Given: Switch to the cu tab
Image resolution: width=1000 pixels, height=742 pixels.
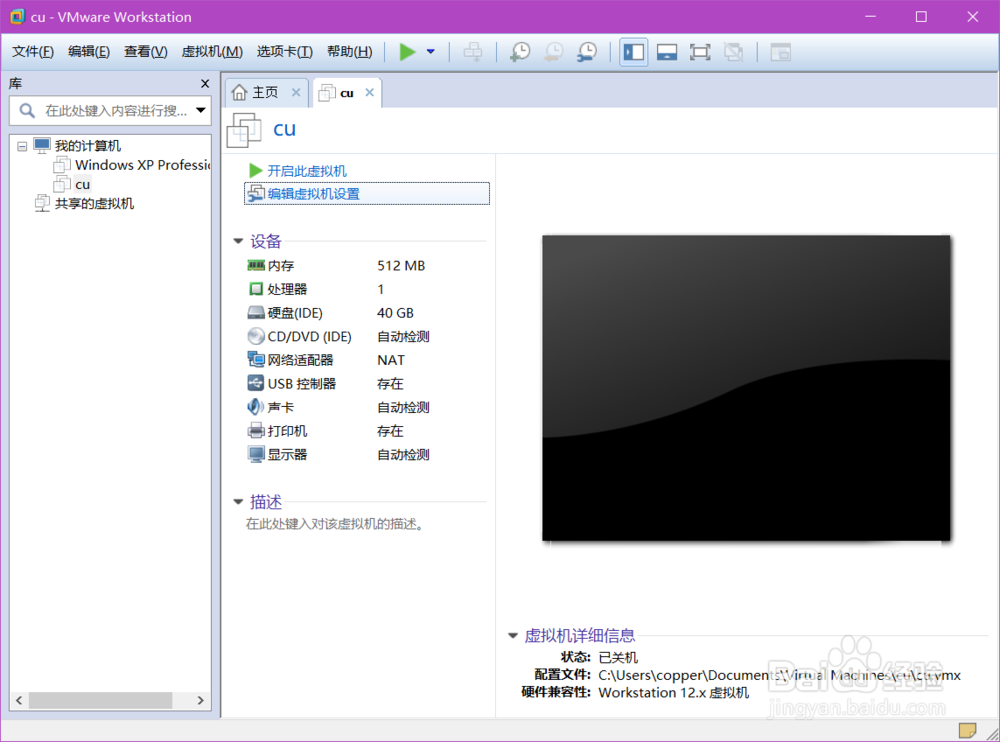Looking at the screenshot, I should (x=346, y=93).
